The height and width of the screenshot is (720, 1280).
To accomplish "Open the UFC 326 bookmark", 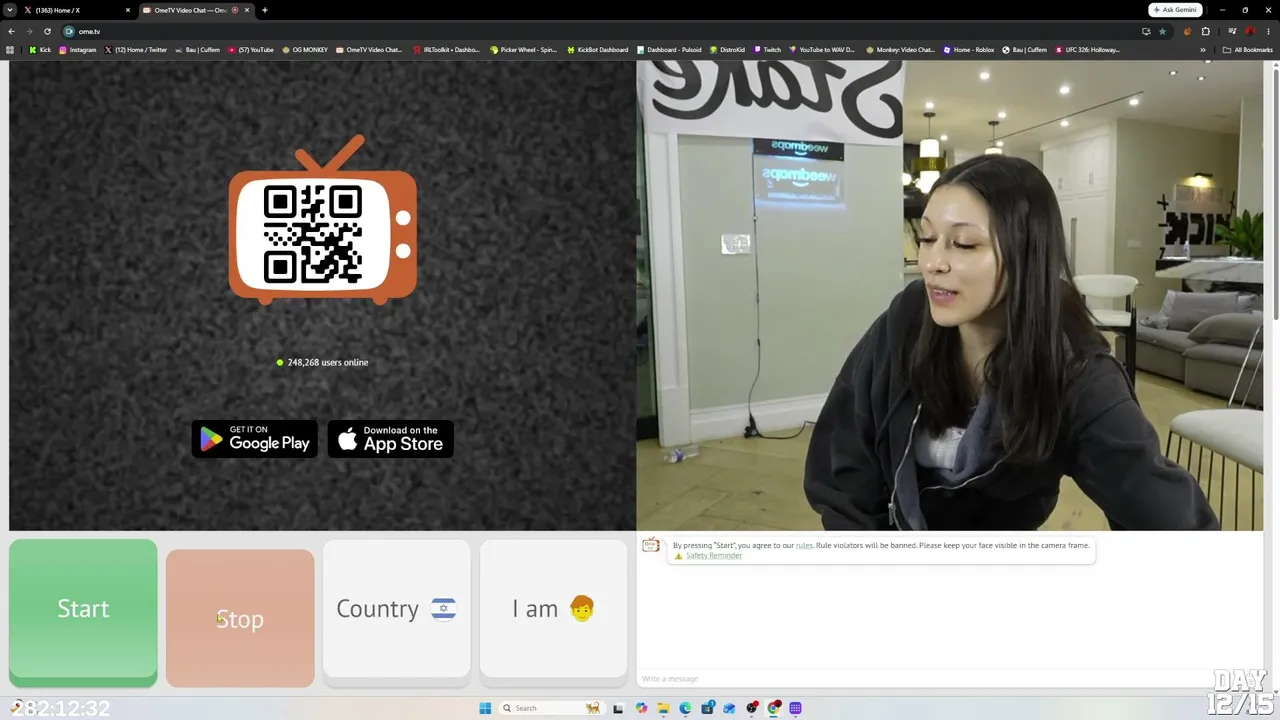I will coord(1088,50).
